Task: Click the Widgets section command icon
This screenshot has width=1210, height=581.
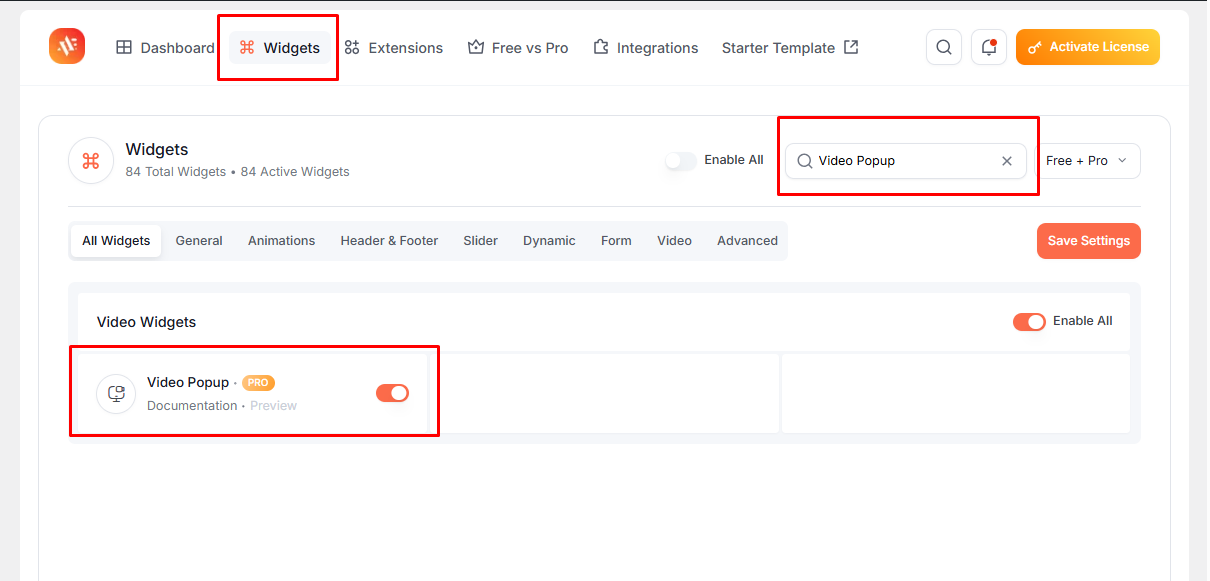Action: pos(91,161)
